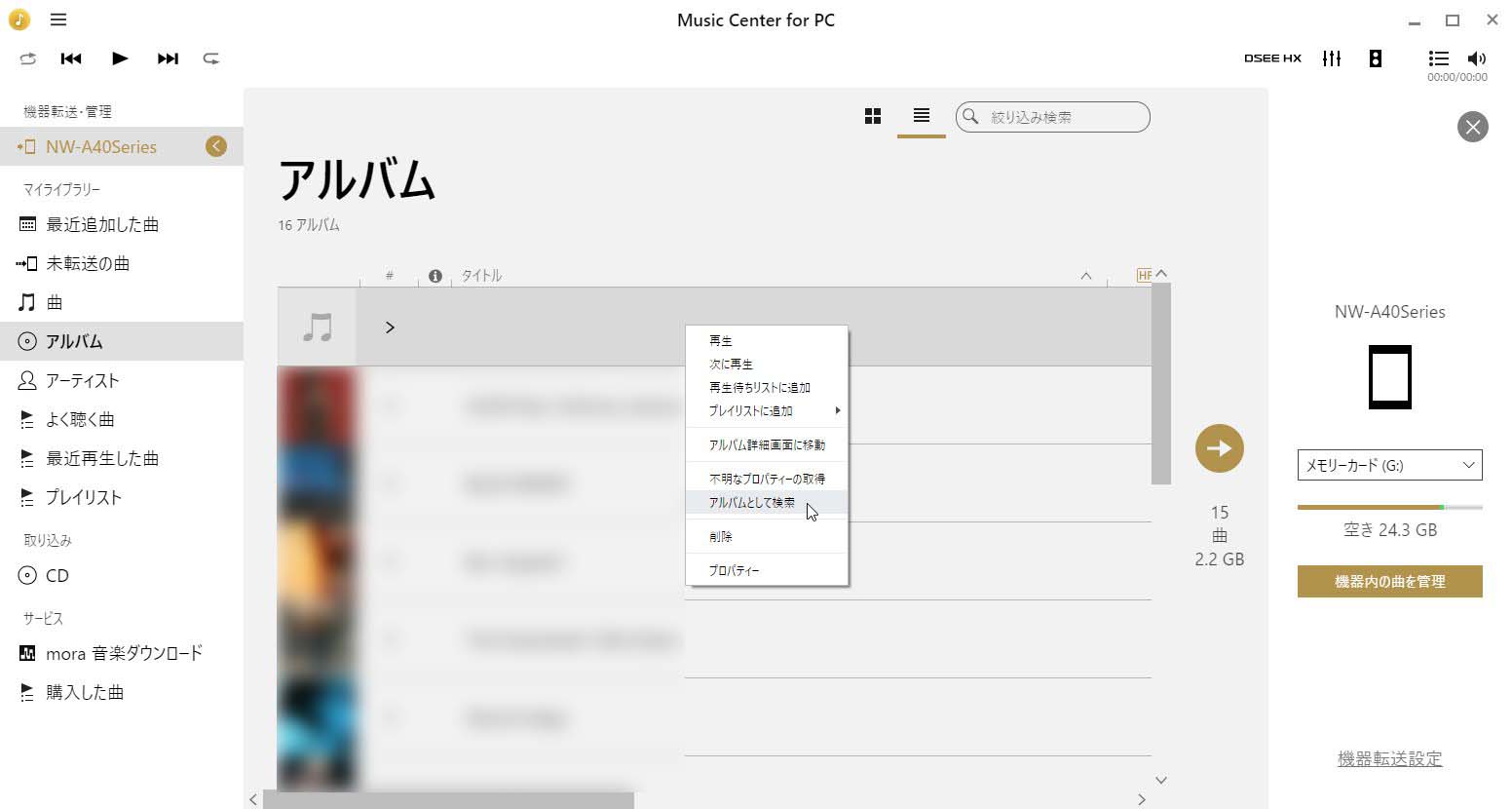Choose 再生待ちリストに追加 from context menu

coord(767,387)
